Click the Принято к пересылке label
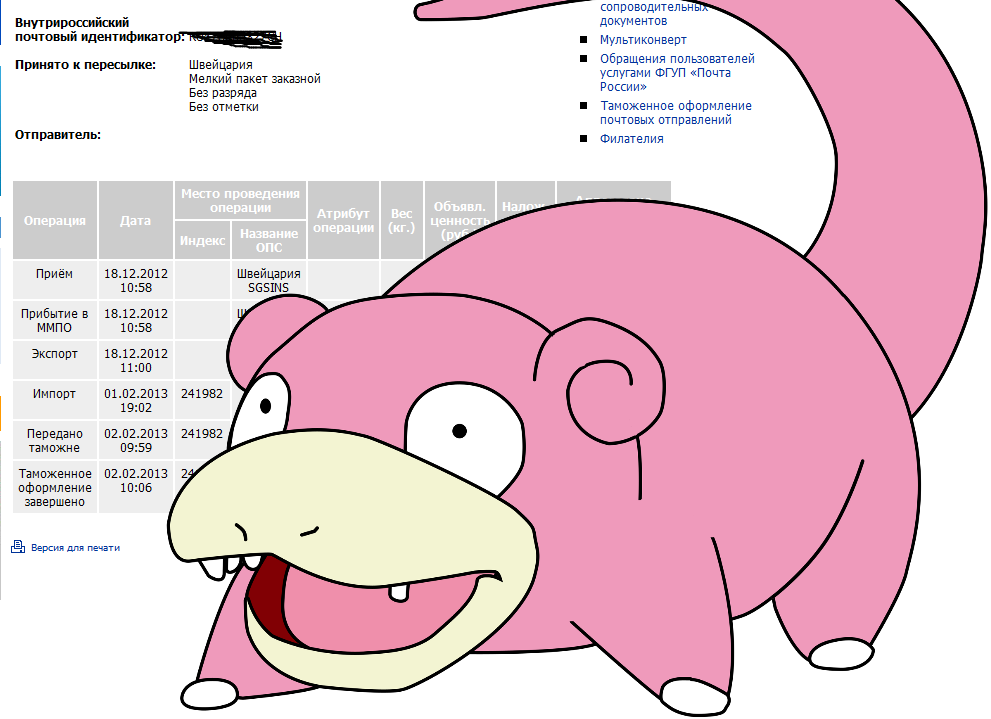The width and height of the screenshot is (991, 719). (x=85, y=65)
